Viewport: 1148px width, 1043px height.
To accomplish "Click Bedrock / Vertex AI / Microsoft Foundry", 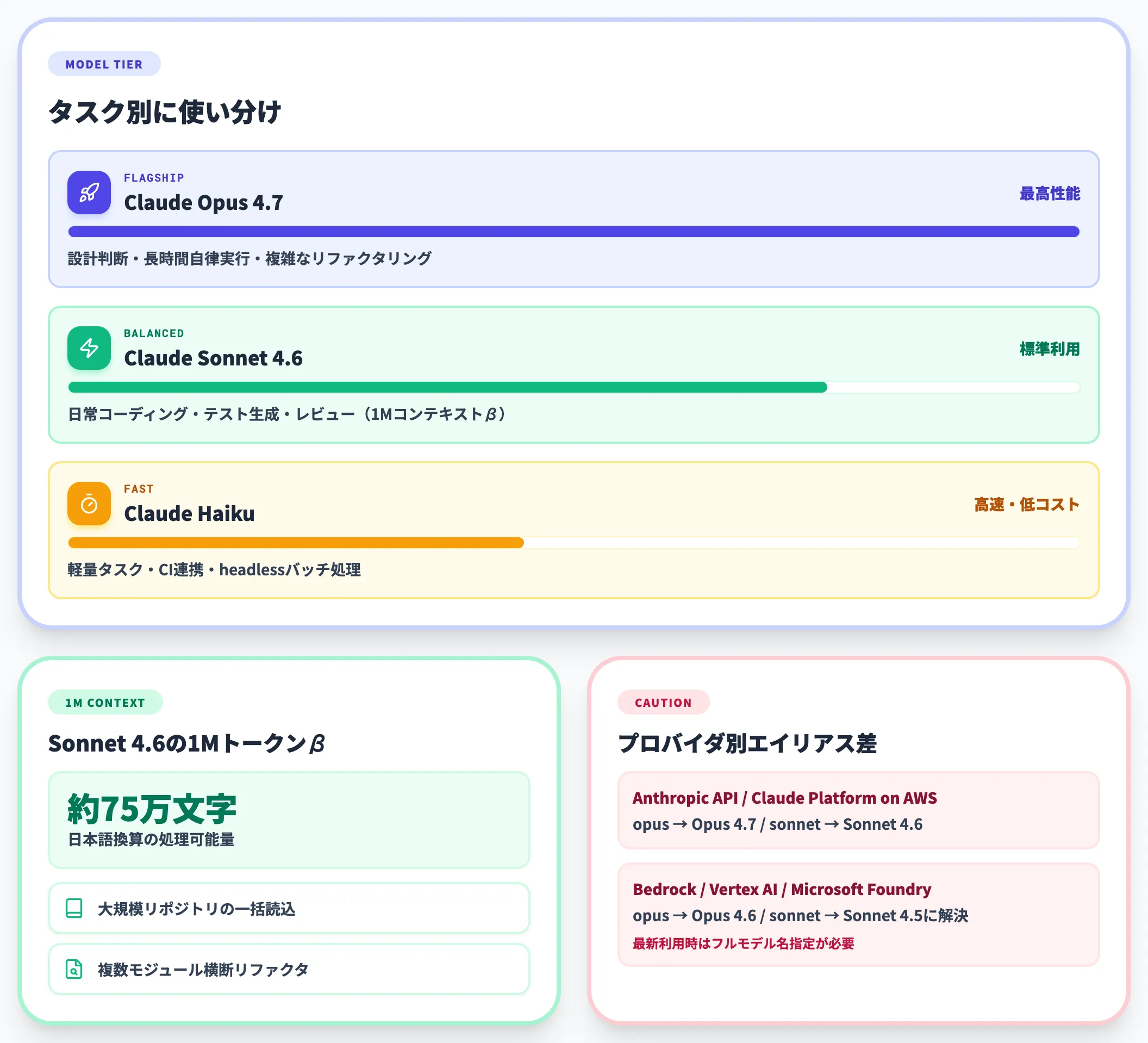I will (782, 889).
